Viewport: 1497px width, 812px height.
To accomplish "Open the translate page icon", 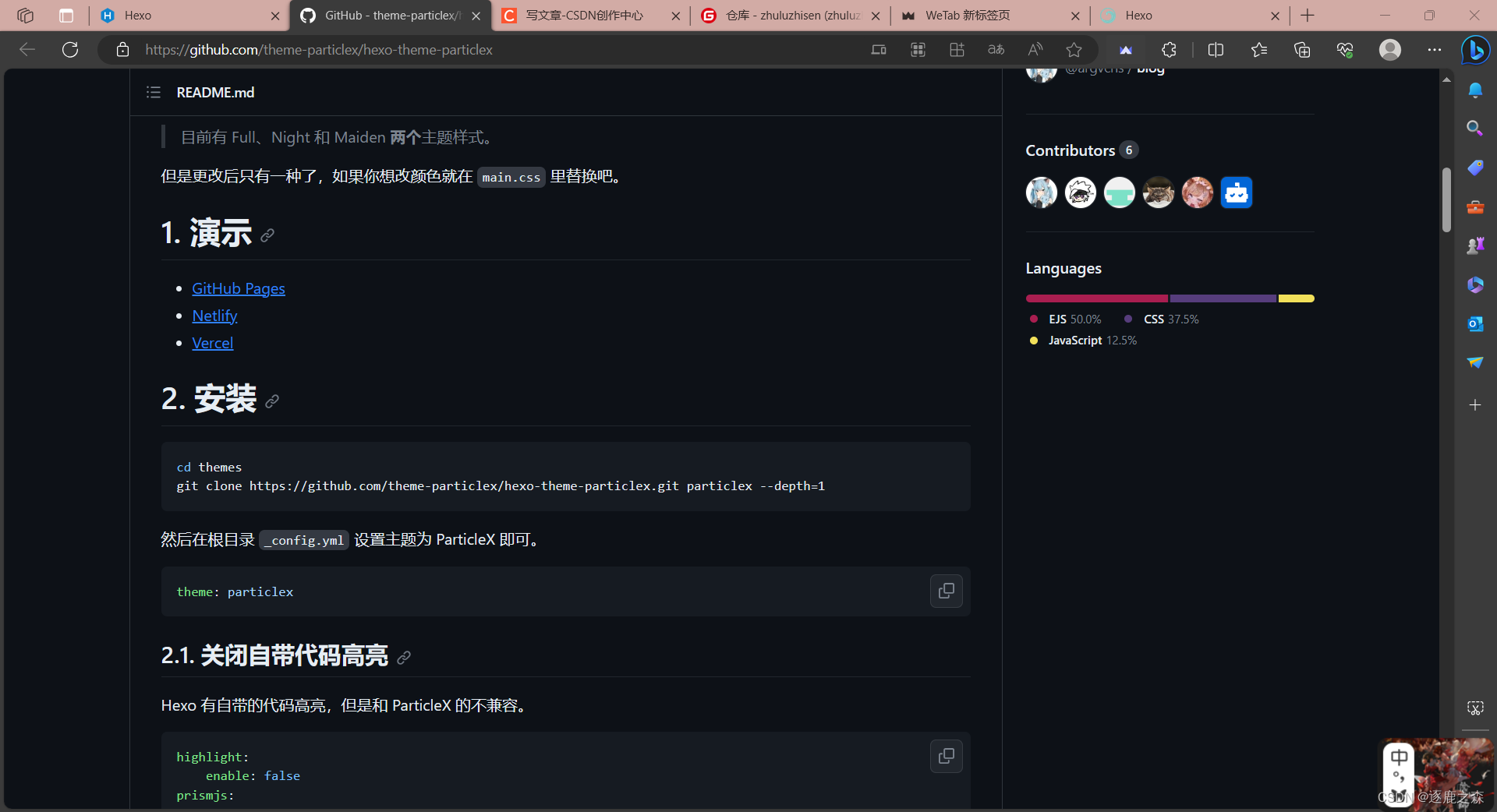I will tap(996, 50).
